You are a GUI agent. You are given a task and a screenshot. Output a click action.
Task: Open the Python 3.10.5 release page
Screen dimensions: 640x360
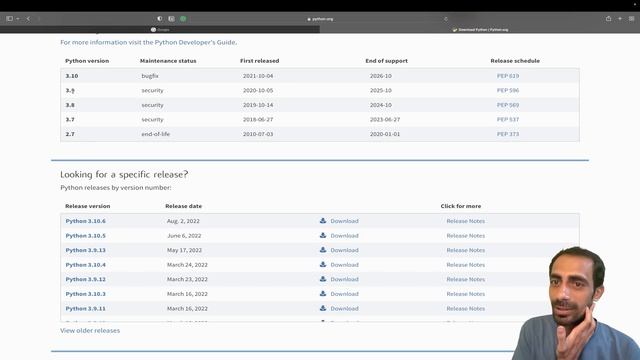tap(85, 236)
